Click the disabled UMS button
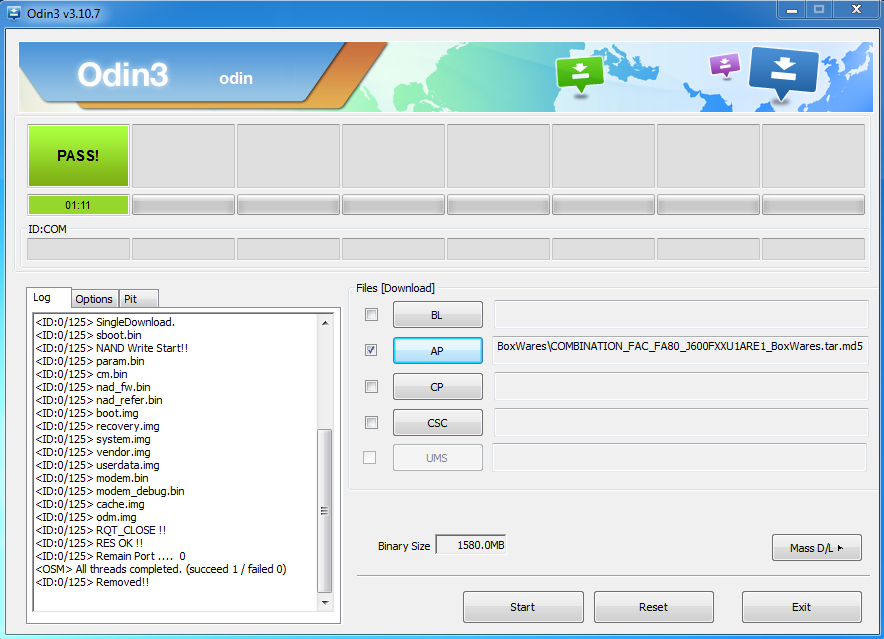 (437, 458)
